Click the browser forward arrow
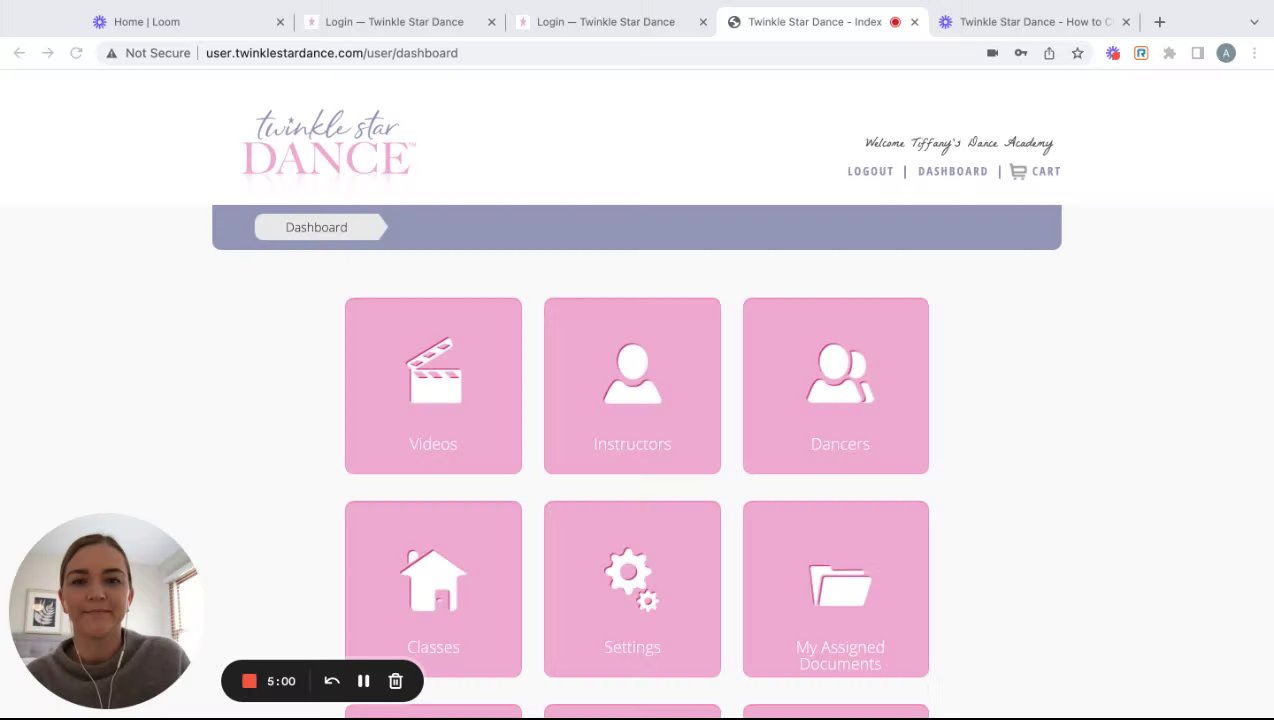This screenshot has height=720, width=1274. (x=47, y=53)
